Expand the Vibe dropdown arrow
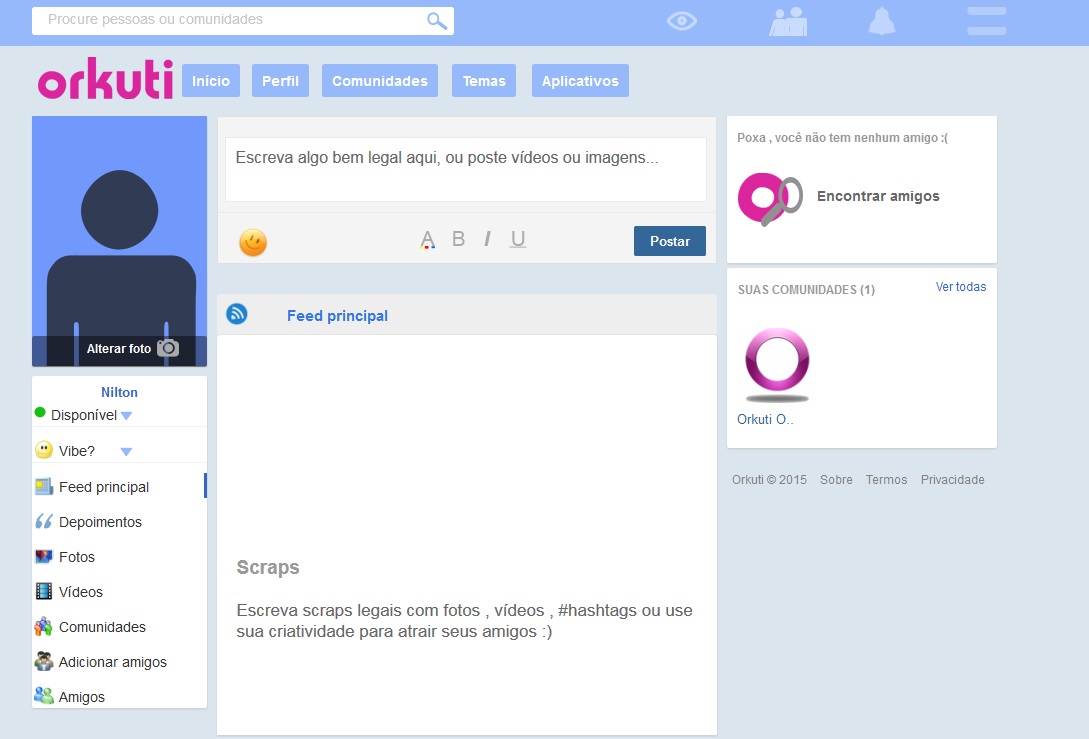 (126, 451)
